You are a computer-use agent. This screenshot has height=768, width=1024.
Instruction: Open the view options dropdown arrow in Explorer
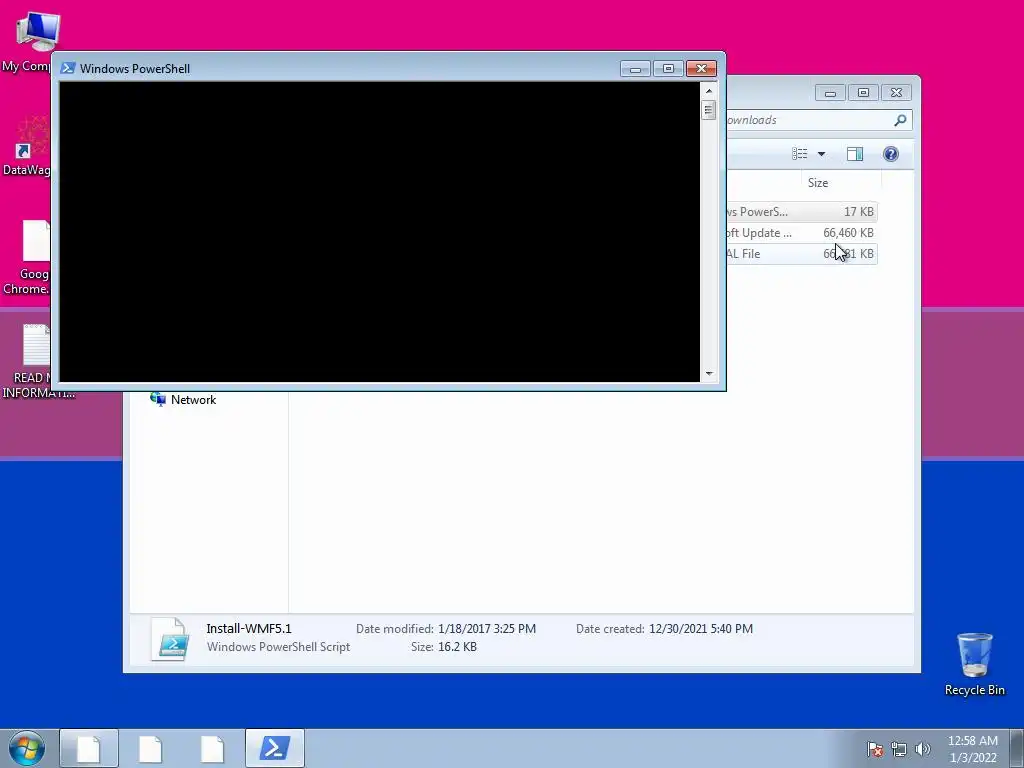[822, 154]
